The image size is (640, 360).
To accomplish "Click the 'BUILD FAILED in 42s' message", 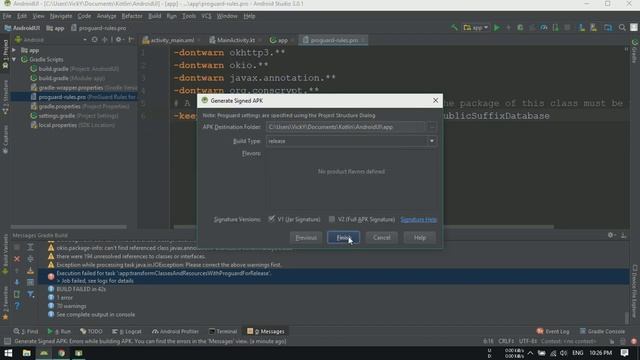I will (x=81, y=289).
